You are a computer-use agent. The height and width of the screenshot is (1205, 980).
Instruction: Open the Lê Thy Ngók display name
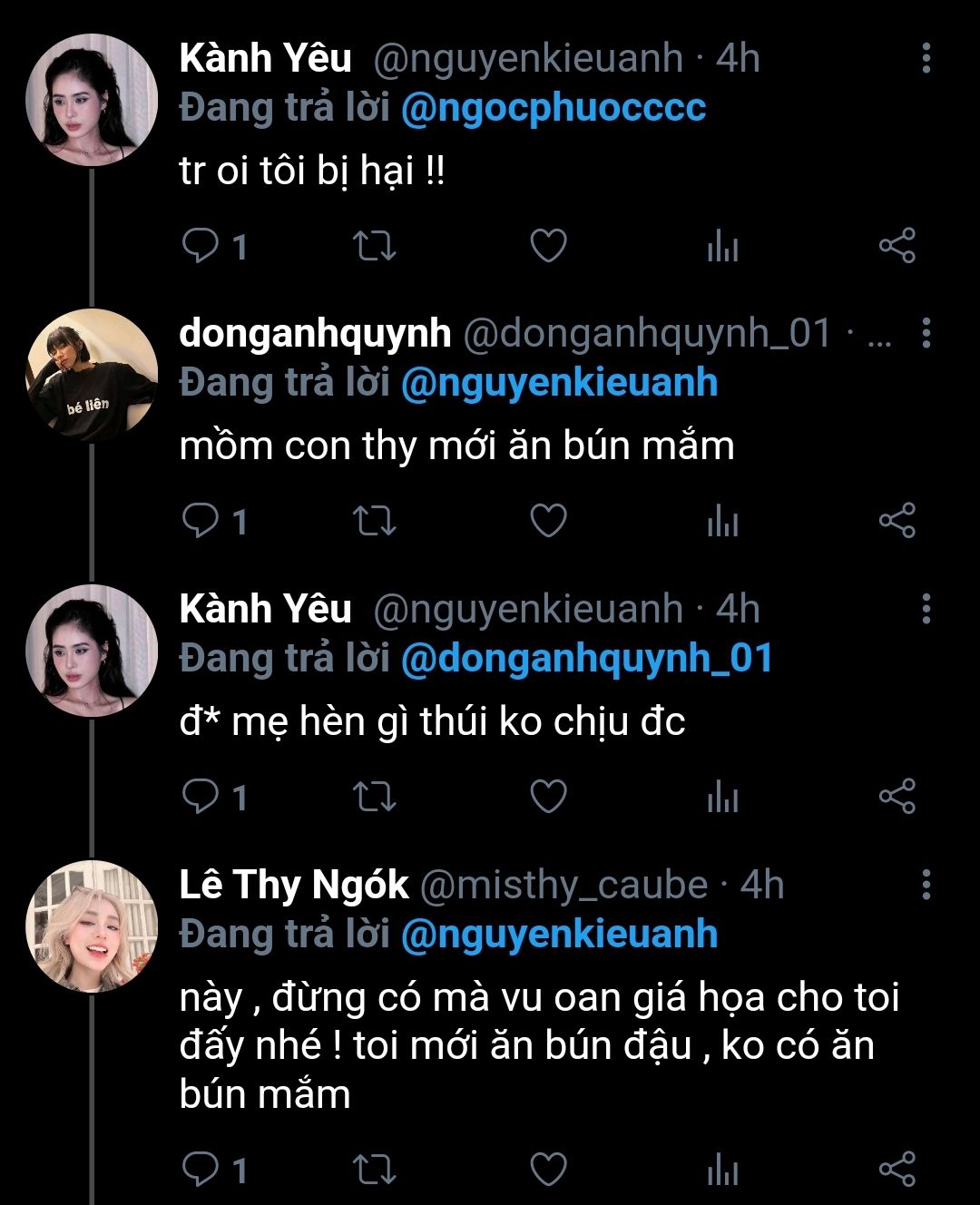pos(294,885)
